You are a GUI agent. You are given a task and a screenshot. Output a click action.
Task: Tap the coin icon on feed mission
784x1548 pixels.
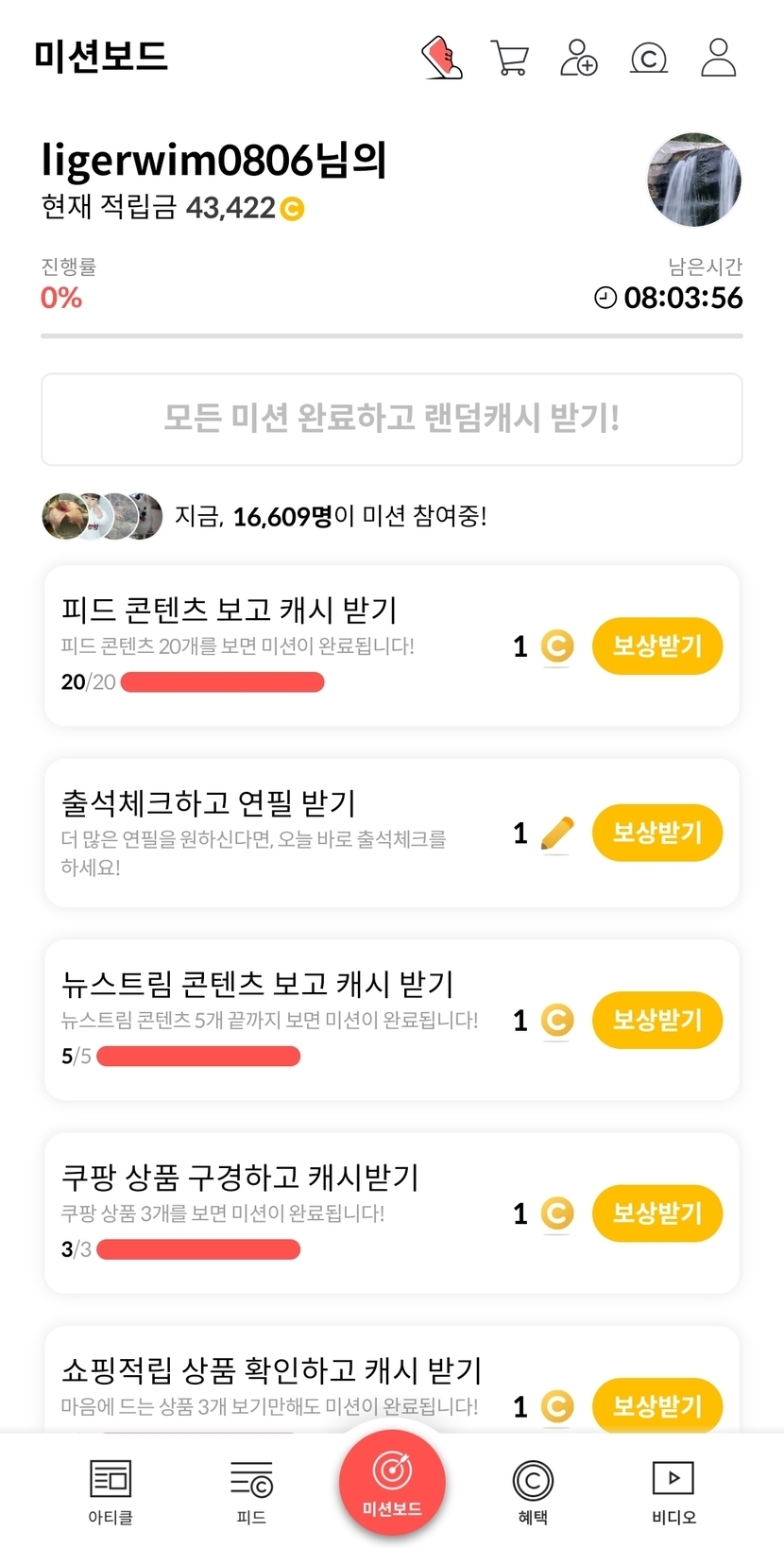pyautogui.click(x=557, y=646)
